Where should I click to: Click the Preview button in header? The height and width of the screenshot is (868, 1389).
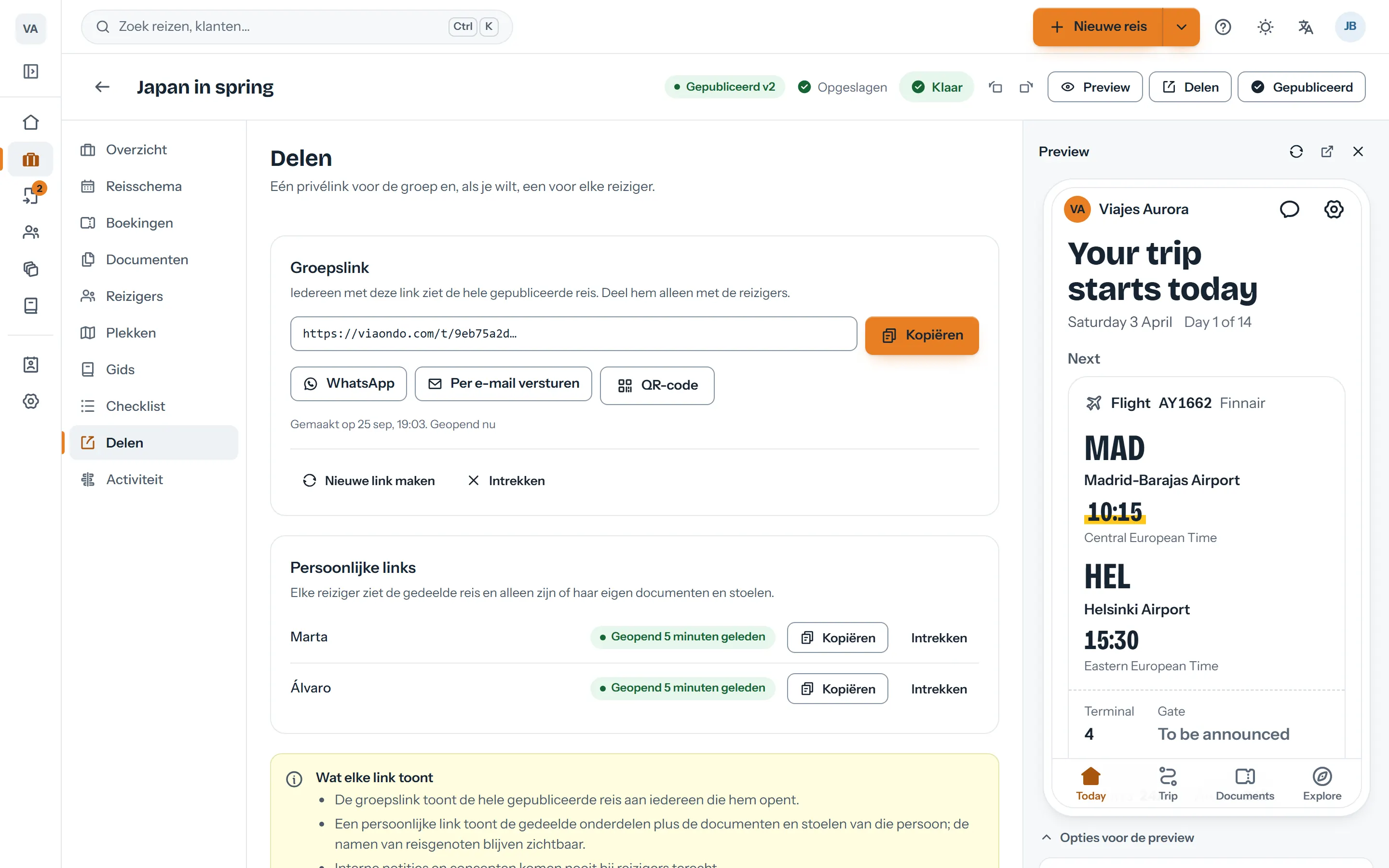1094,87
